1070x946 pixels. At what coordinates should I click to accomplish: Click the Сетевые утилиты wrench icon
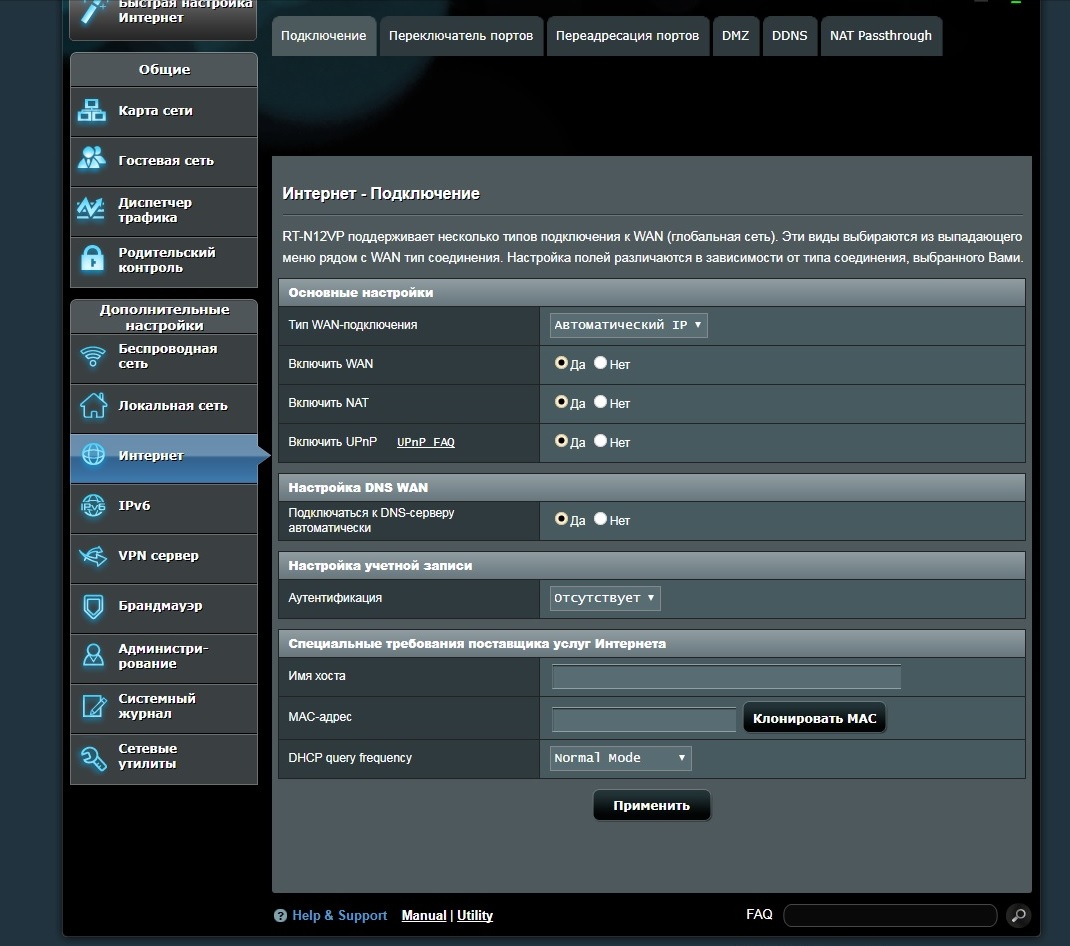[x=93, y=757]
